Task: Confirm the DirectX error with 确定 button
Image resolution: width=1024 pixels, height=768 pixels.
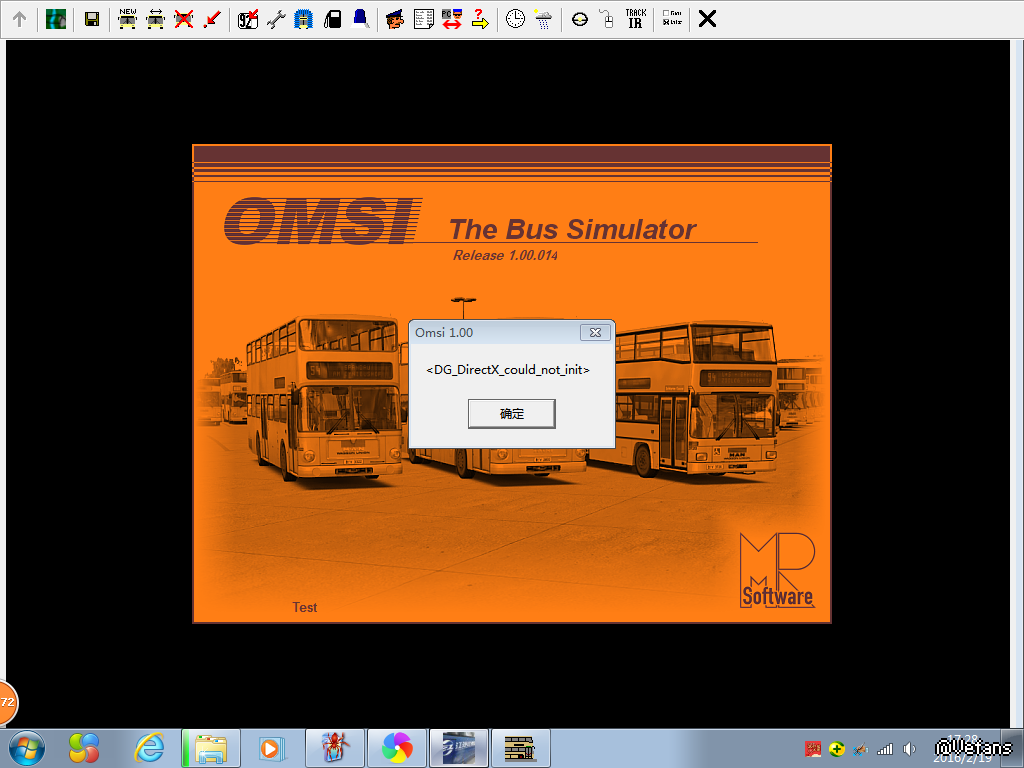Action: [511, 413]
